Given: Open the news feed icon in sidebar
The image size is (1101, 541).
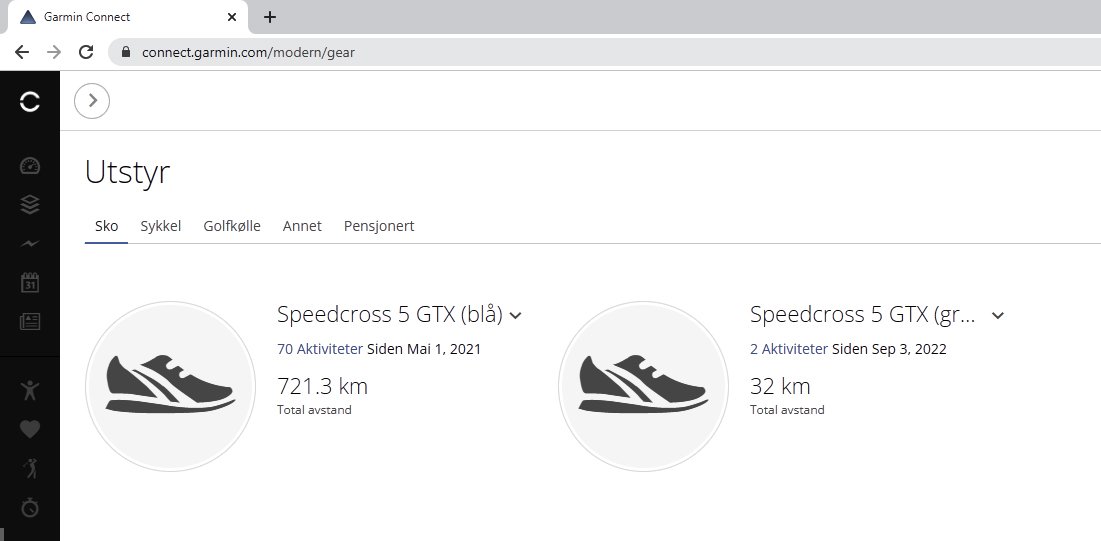Looking at the screenshot, I should pos(30,322).
